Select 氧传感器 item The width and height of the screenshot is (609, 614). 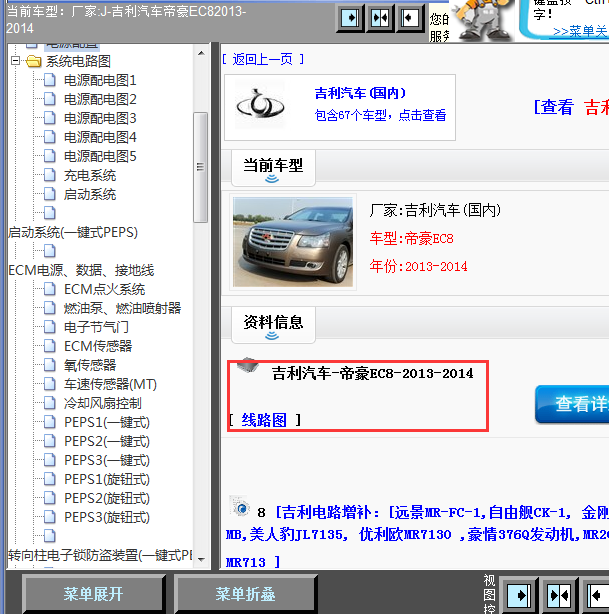pyautogui.click(x=90, y=365)
